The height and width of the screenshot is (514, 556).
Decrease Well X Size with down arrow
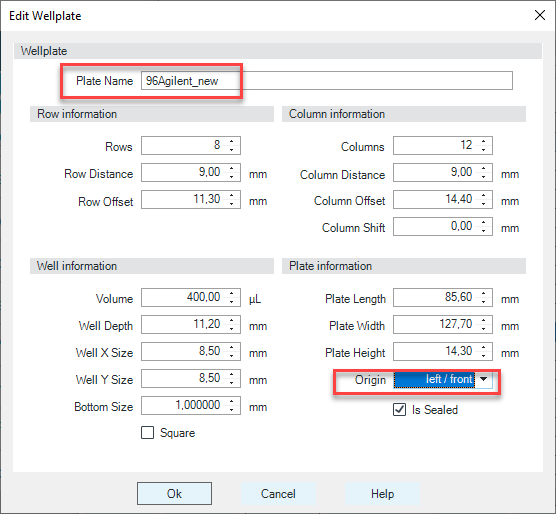pyautogui.click(x=232, y=355)
